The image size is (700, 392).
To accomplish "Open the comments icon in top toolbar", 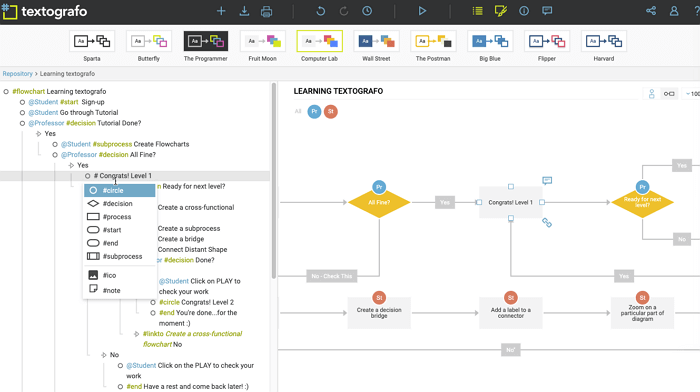I will pos(547,11).
